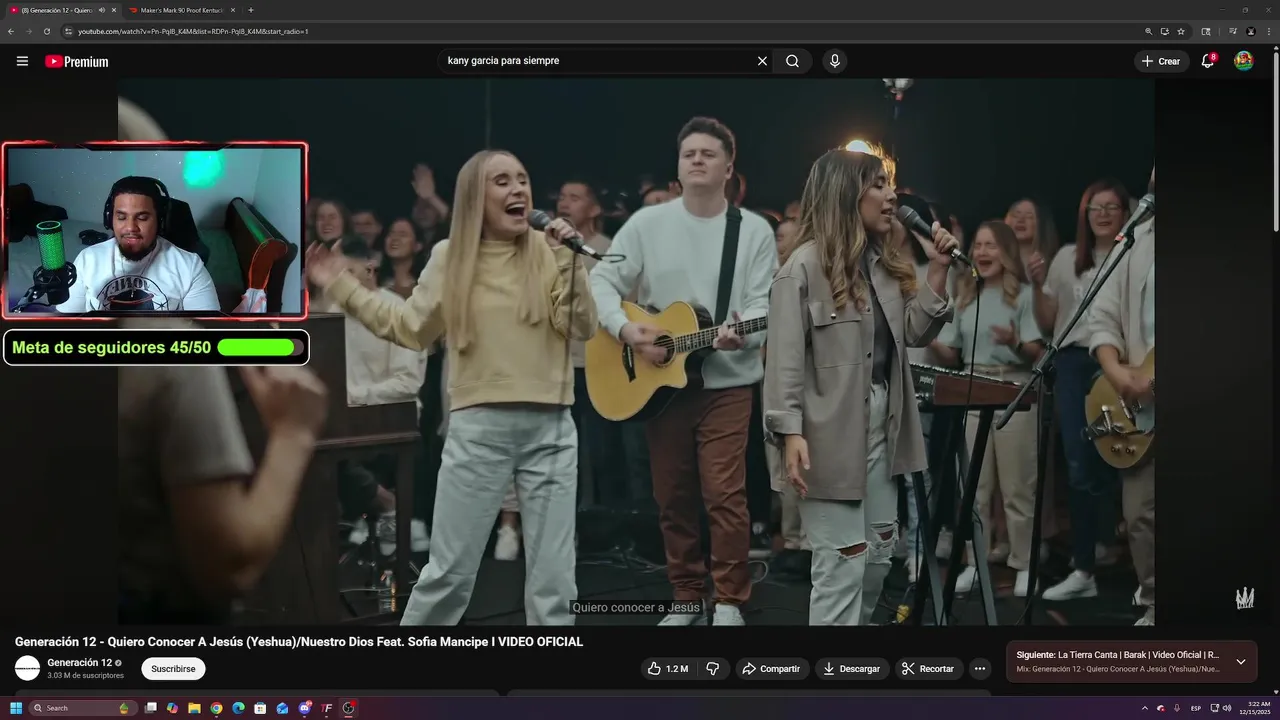The width and height of the screenshot is (1280, 720).
Task: Open the clock showing 3:22 AM
Action: (x=1254, y=708)
